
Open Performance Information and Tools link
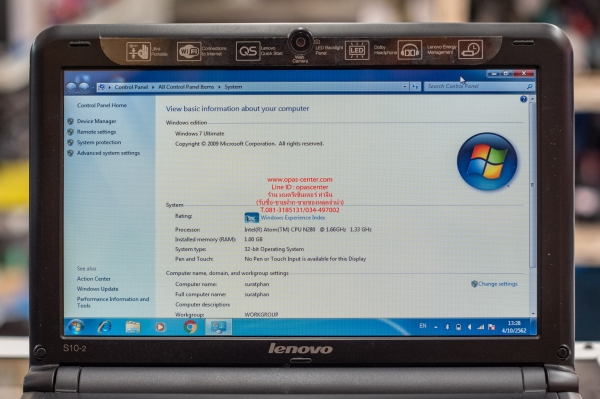click(113, 302)
